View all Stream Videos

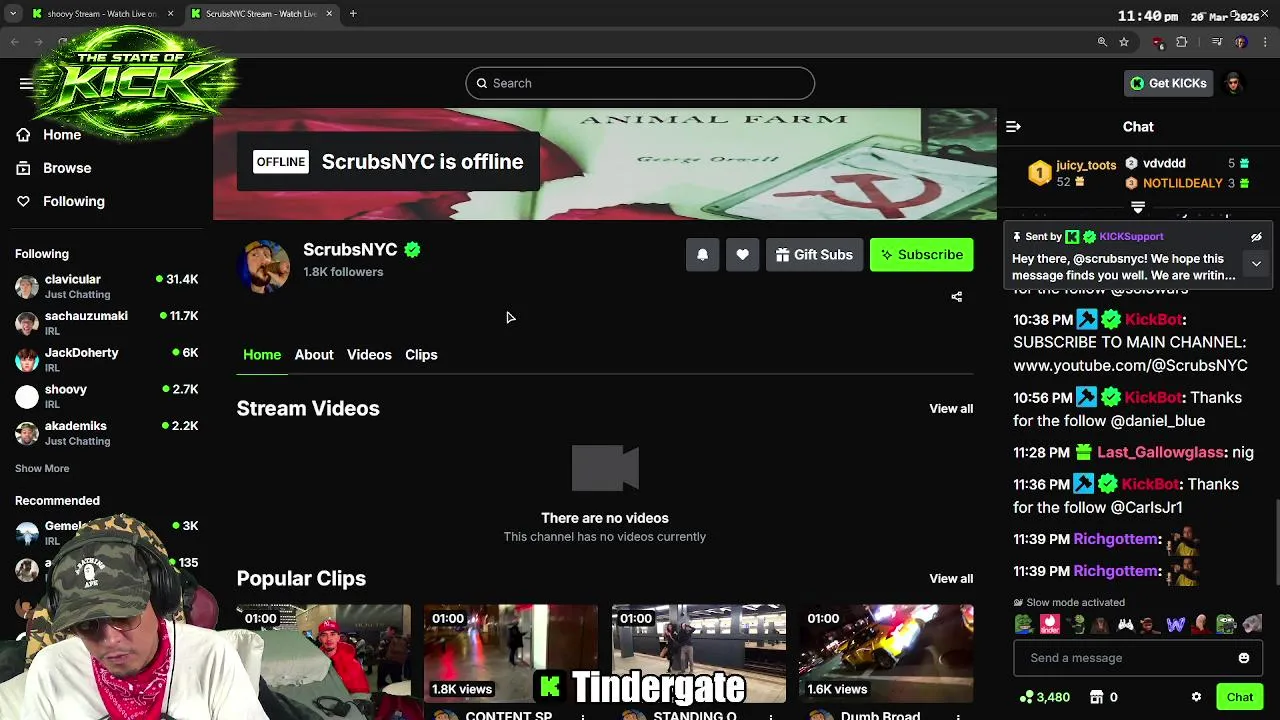(x=951, y=408)
